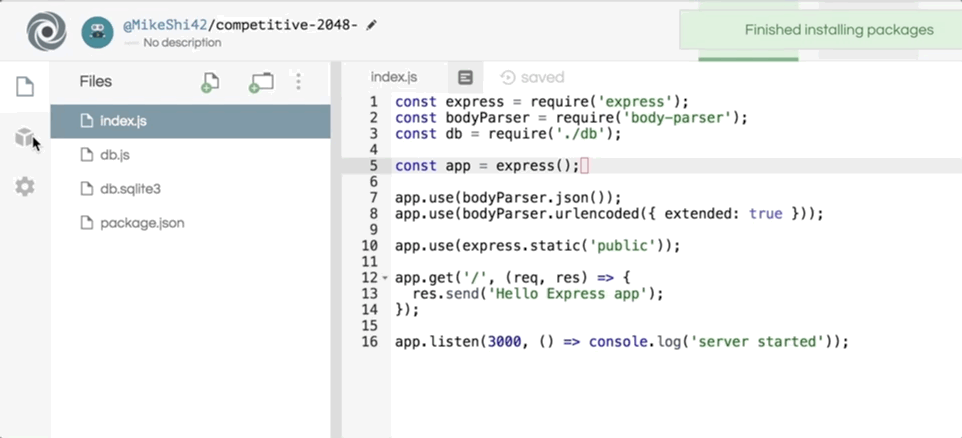Viewport: 962px width, 438px height.
Task: Click line number 16 in the gutter
Action: pos(369,342)
